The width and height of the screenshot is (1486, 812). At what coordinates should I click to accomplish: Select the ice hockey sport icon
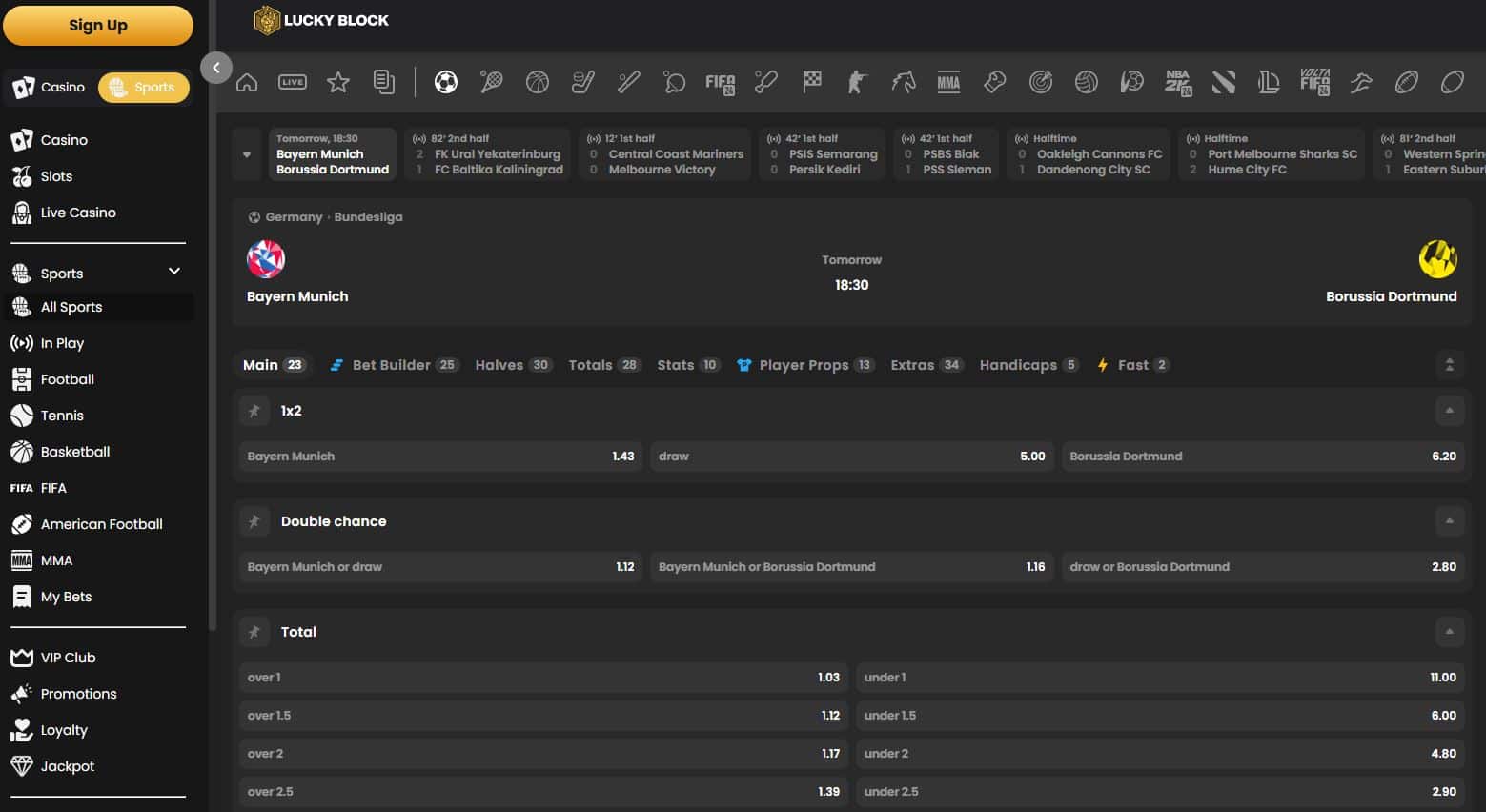pyautogui.click(x=583, y=83)
